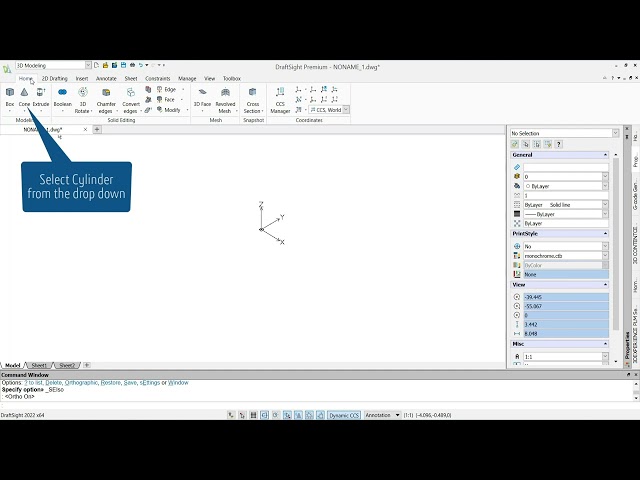
Task: Open the Constraints ribbon tab
Action: point(158,78)
